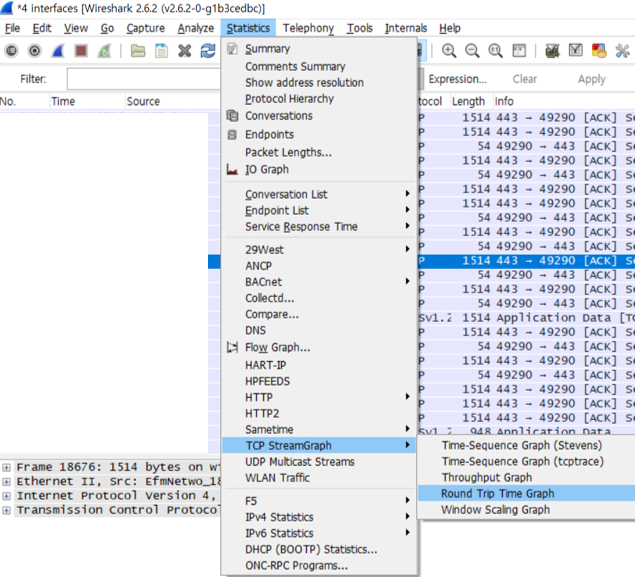Open the IPv4 Statistics submenu arrow
Screen dimensions: 636x577
click(408, 516)
